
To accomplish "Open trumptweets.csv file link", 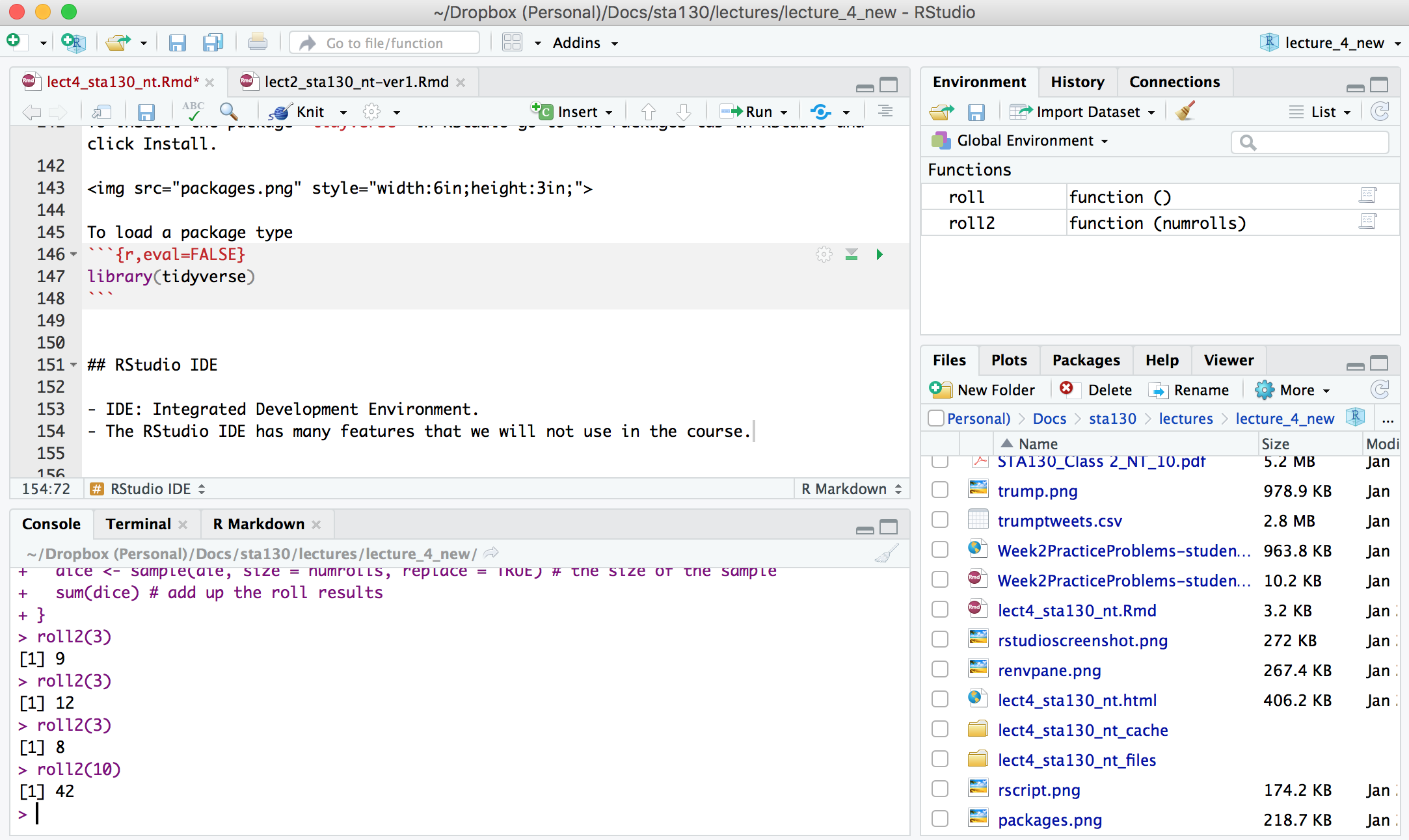I will [x=1059, y=521].
